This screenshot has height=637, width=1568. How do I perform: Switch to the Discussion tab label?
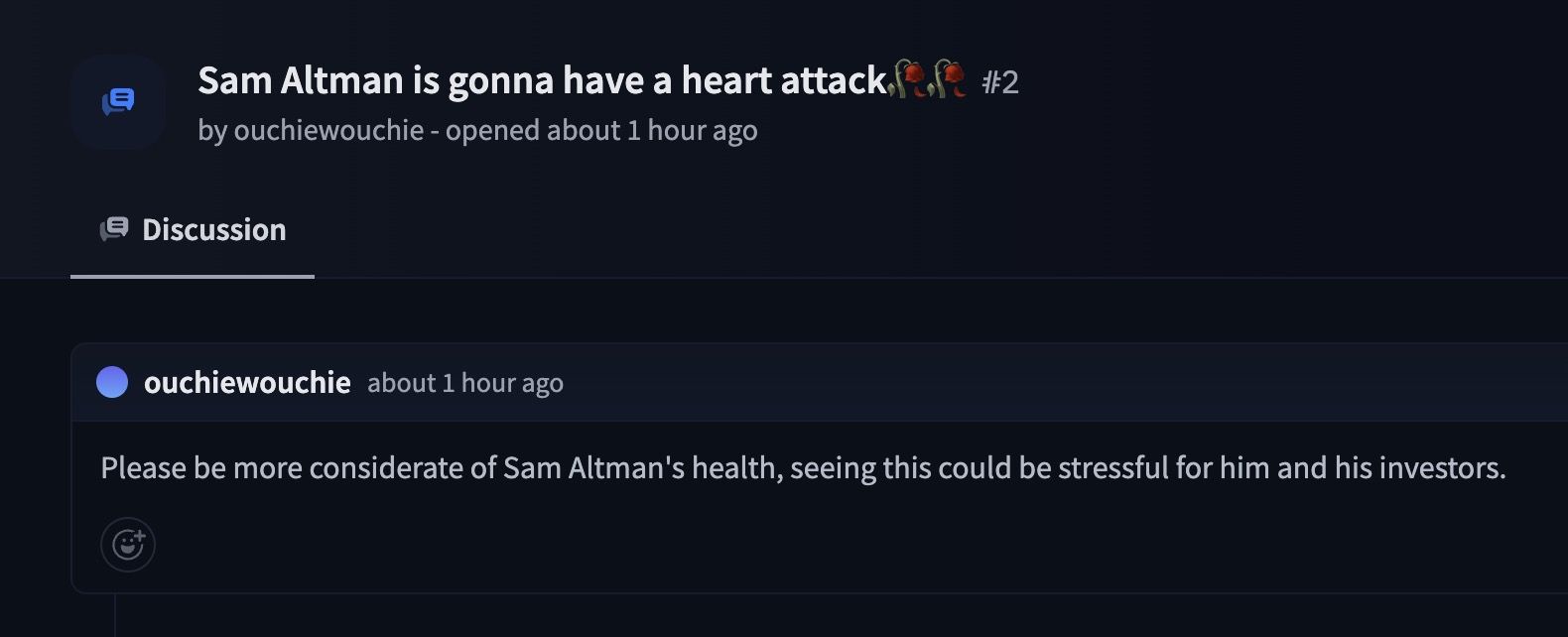tap(213, 230)
